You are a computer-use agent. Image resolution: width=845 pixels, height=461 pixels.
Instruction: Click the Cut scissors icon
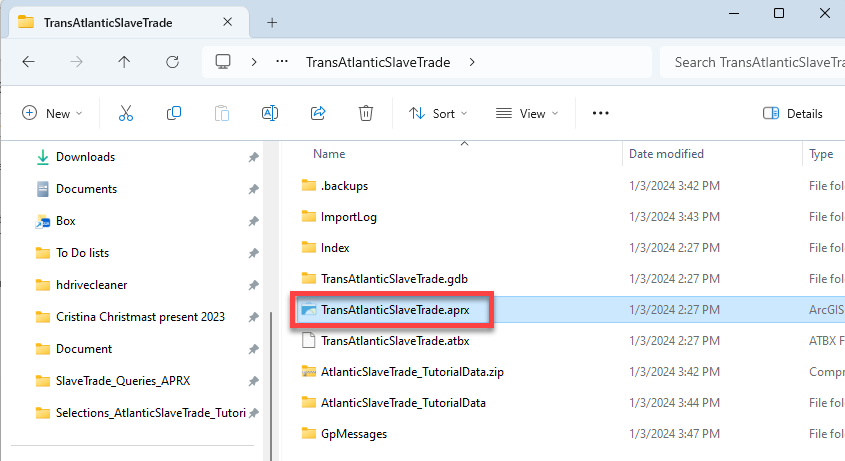click(126, 113)
